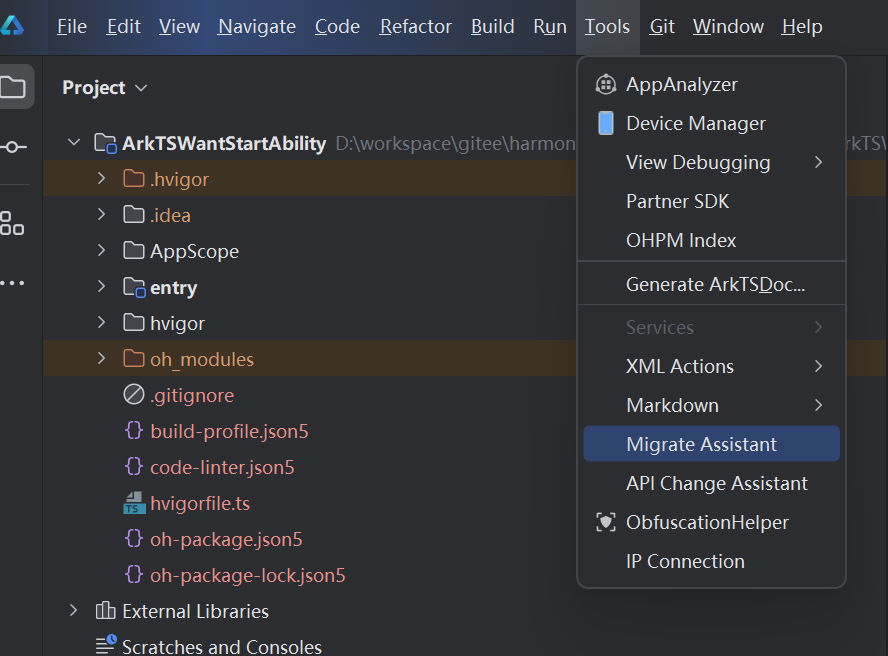Screen dimensions: 888x656
Task: Select the build-profile.json5 file
Action: tap(229, 432)
